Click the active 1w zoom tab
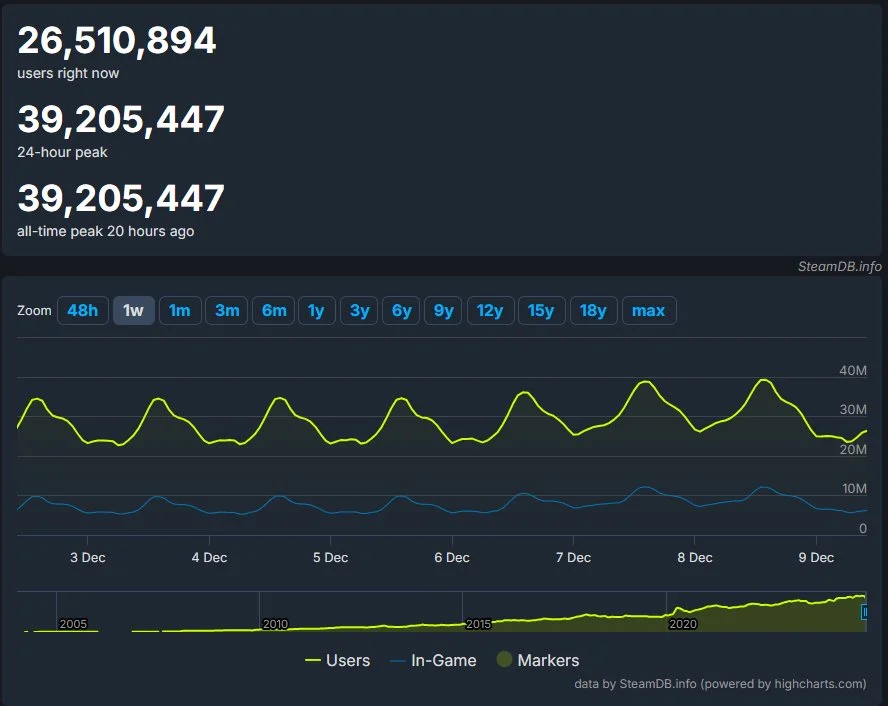The image size is (888, 706). (133, 310)
